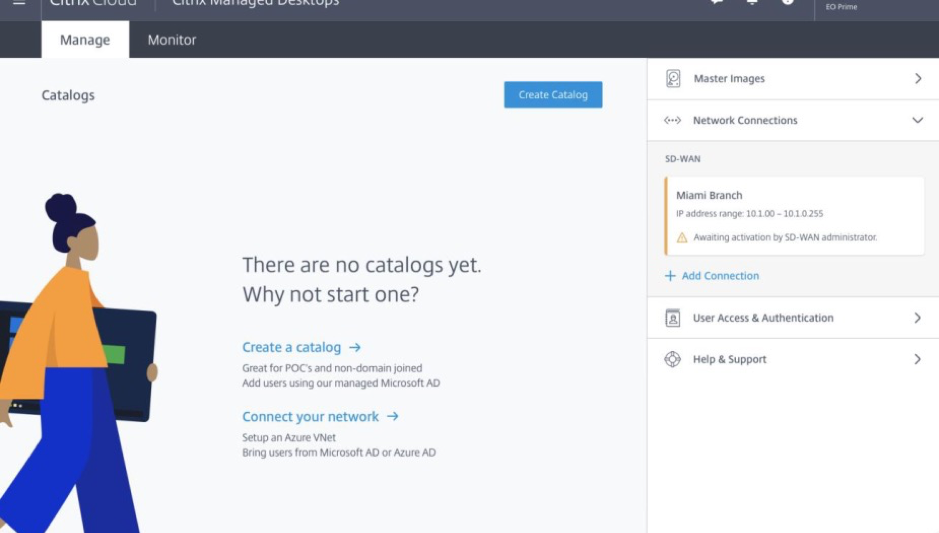Click the Network Connections arrows icon
Image resolution: width=939 pixels, height=533 pixels.
pos(673,120)
